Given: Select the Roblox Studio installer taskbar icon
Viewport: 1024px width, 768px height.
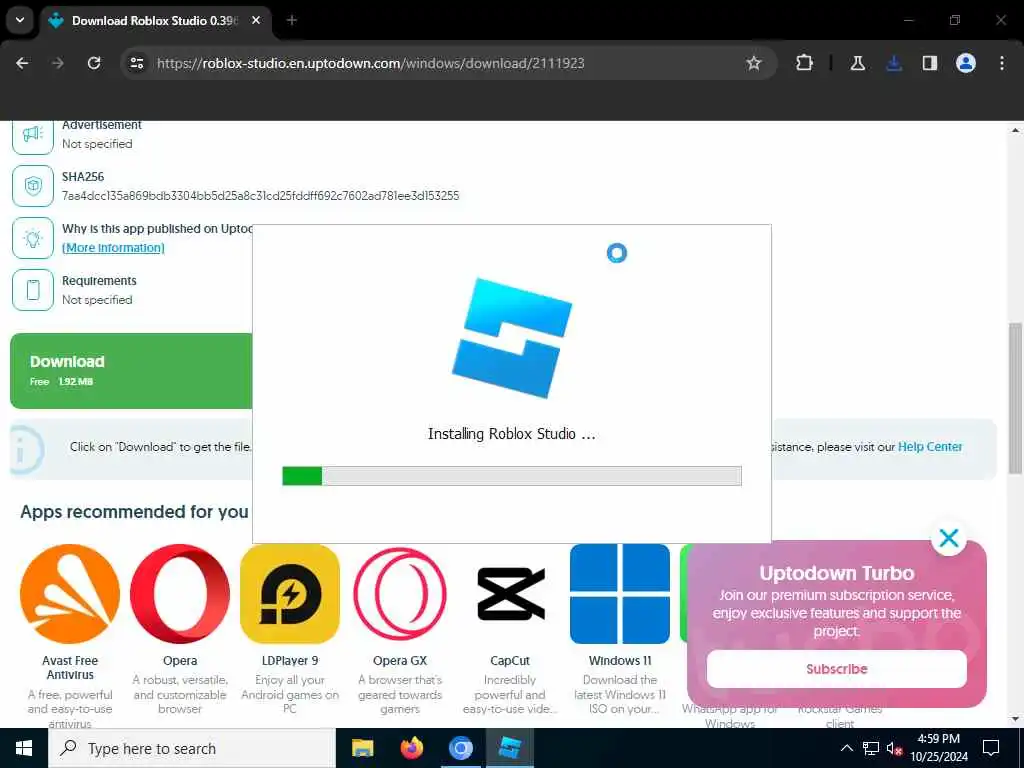Looking at the screenshot, I should 509,748.
